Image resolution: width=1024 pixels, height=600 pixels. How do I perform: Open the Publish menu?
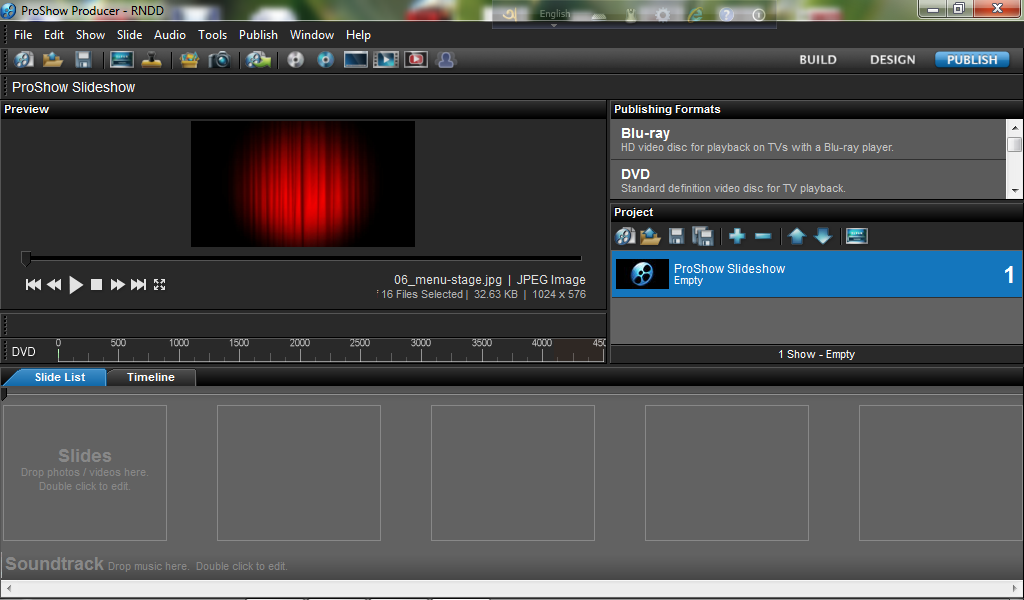pyautogui.click(x=258, y=35)
